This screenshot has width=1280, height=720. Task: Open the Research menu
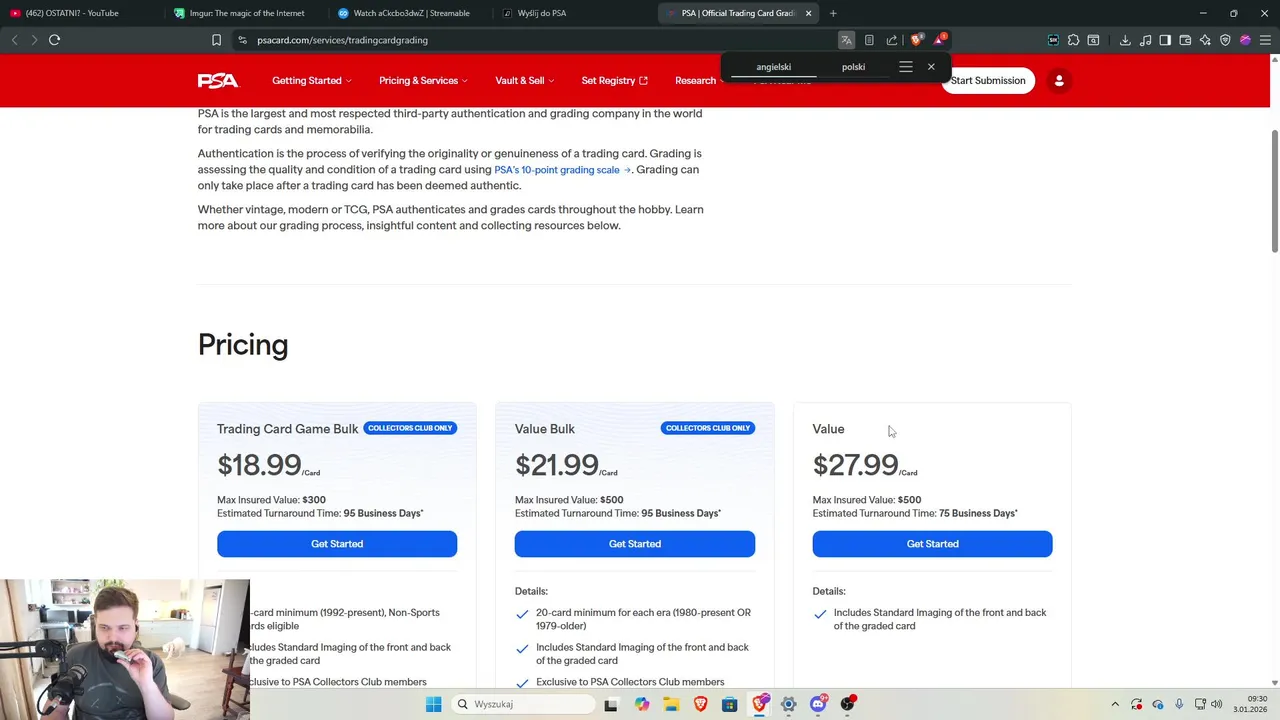[698, 80]
